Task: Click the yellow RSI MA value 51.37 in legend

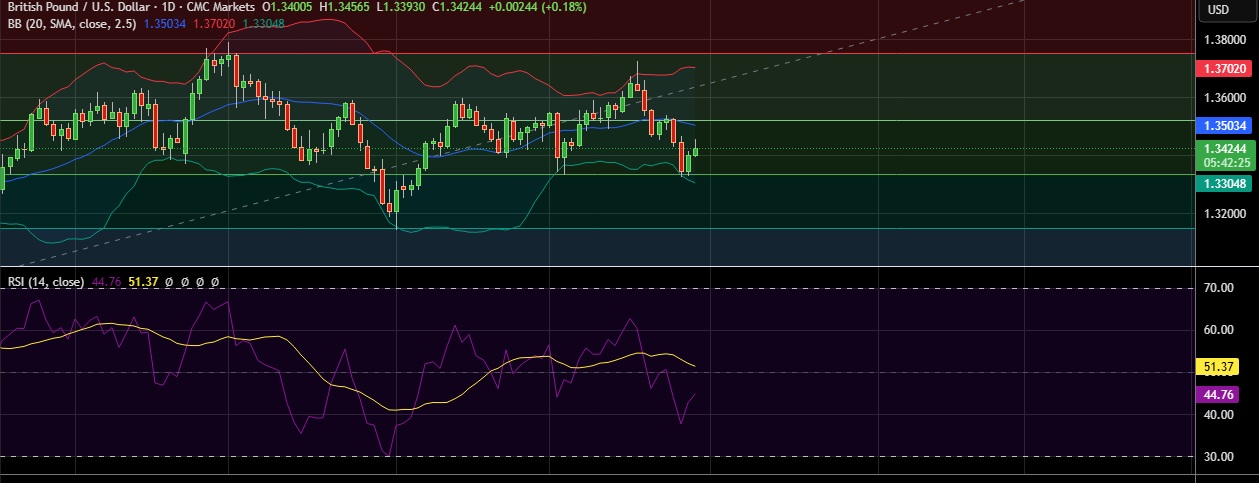Action: click(144, 282)
